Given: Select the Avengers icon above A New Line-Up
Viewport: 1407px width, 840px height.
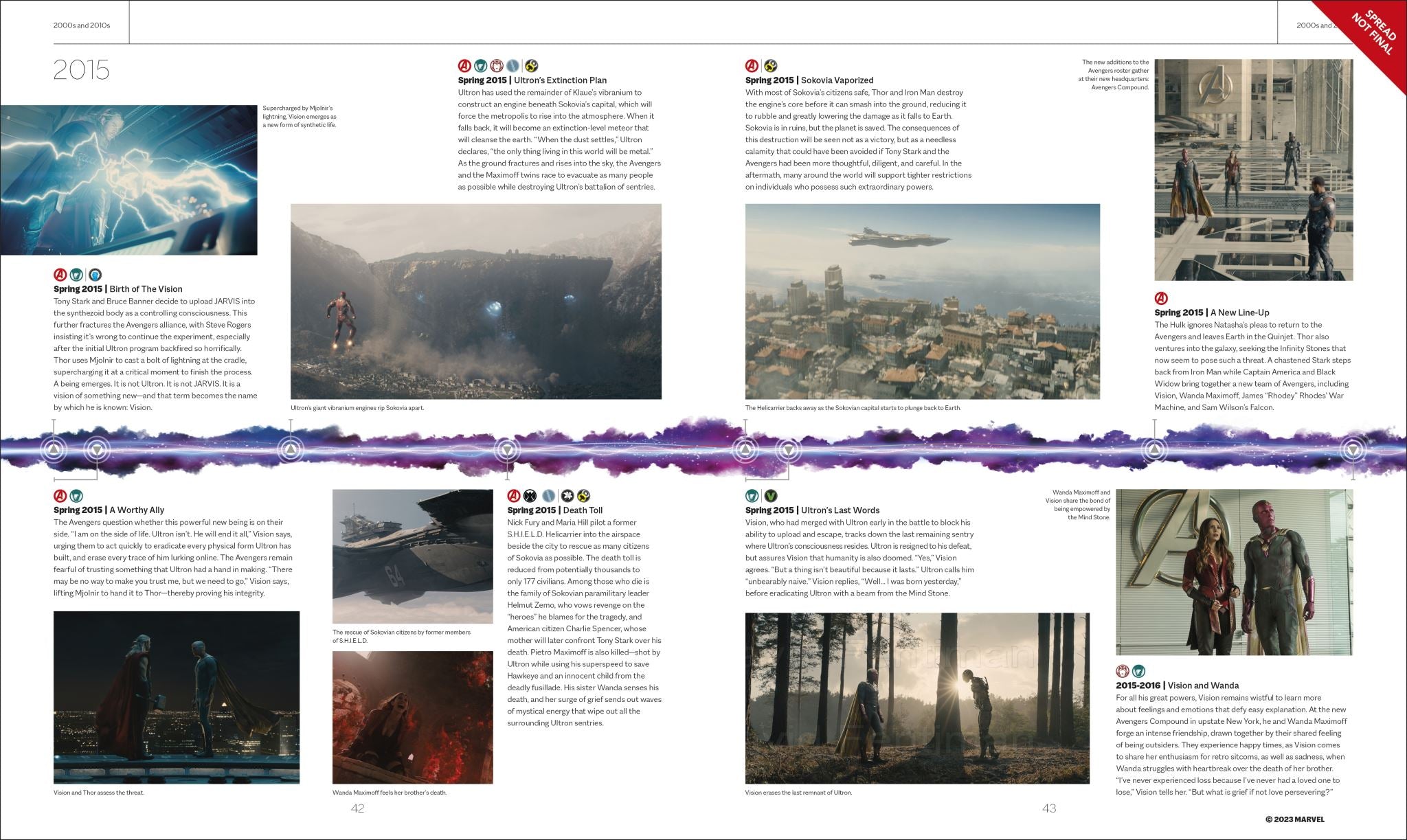Looking at the screenshot, I should (1161, 298).
